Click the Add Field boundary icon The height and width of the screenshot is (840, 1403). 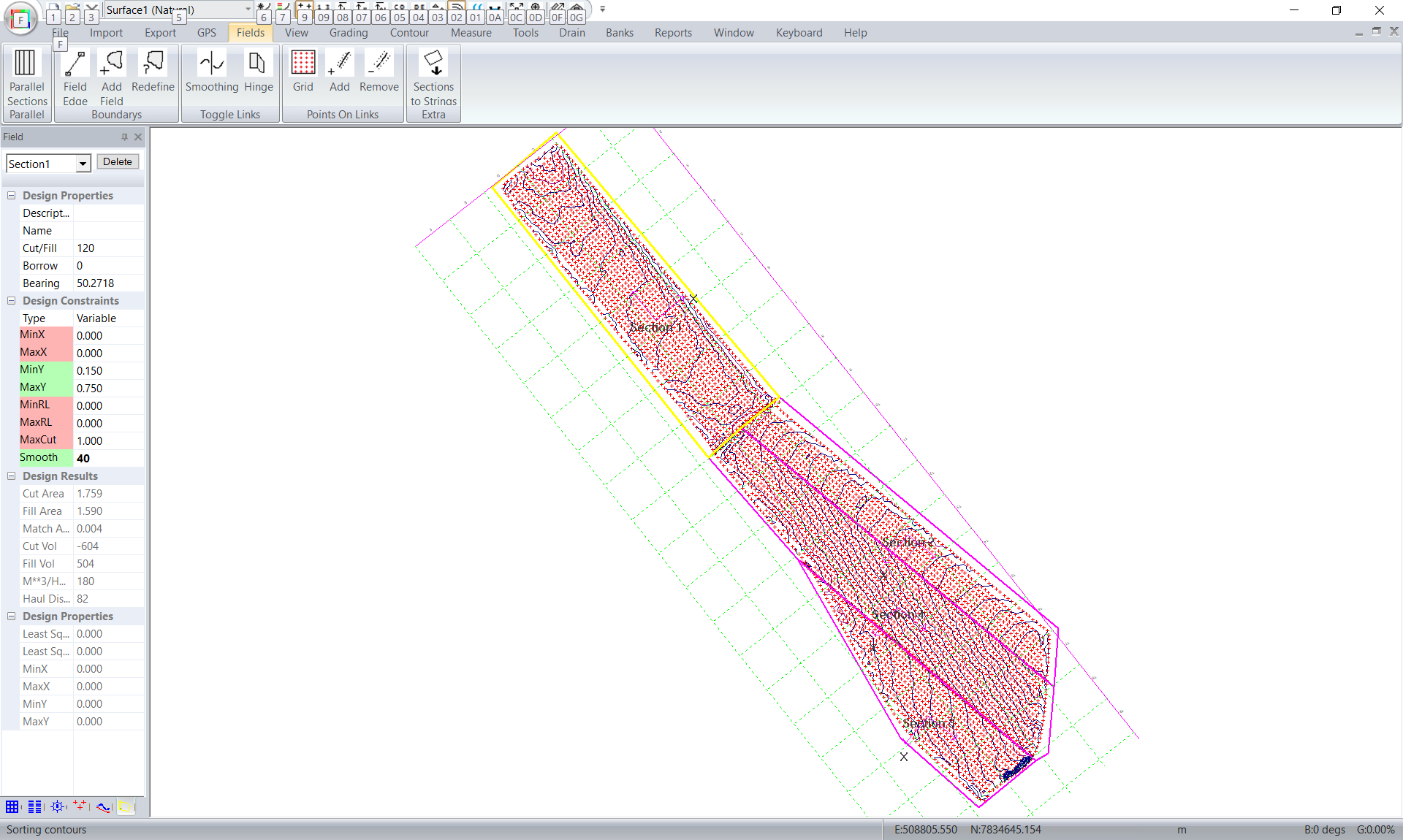tap(111, 75)
